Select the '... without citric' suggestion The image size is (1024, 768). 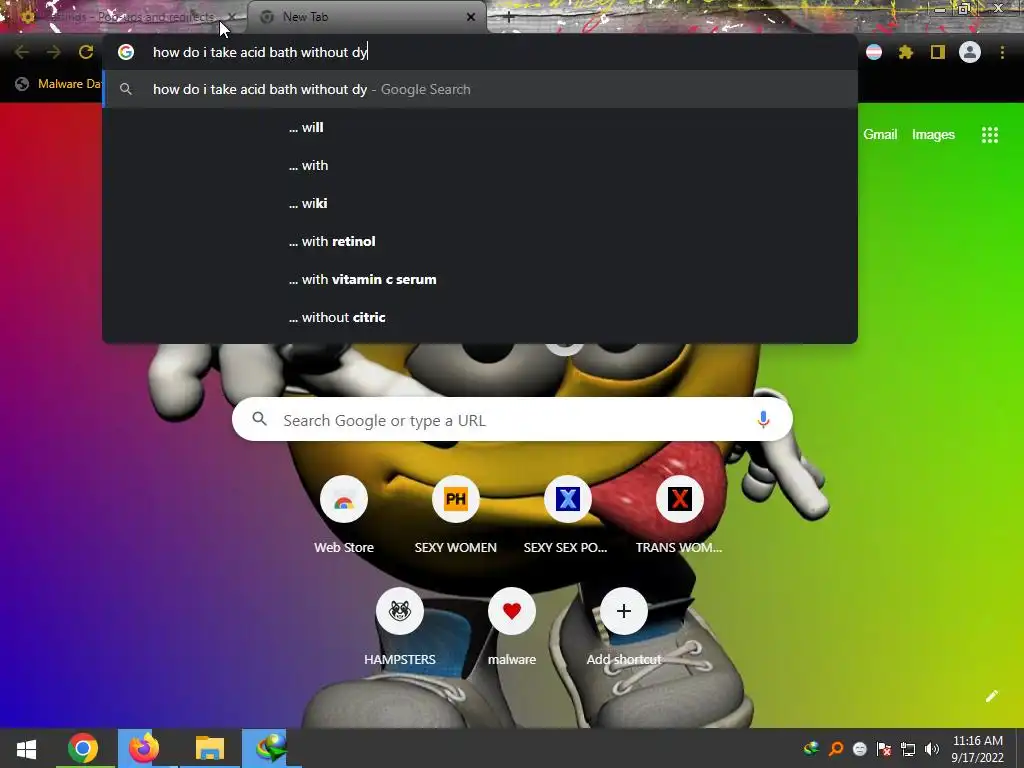[480, 317]
